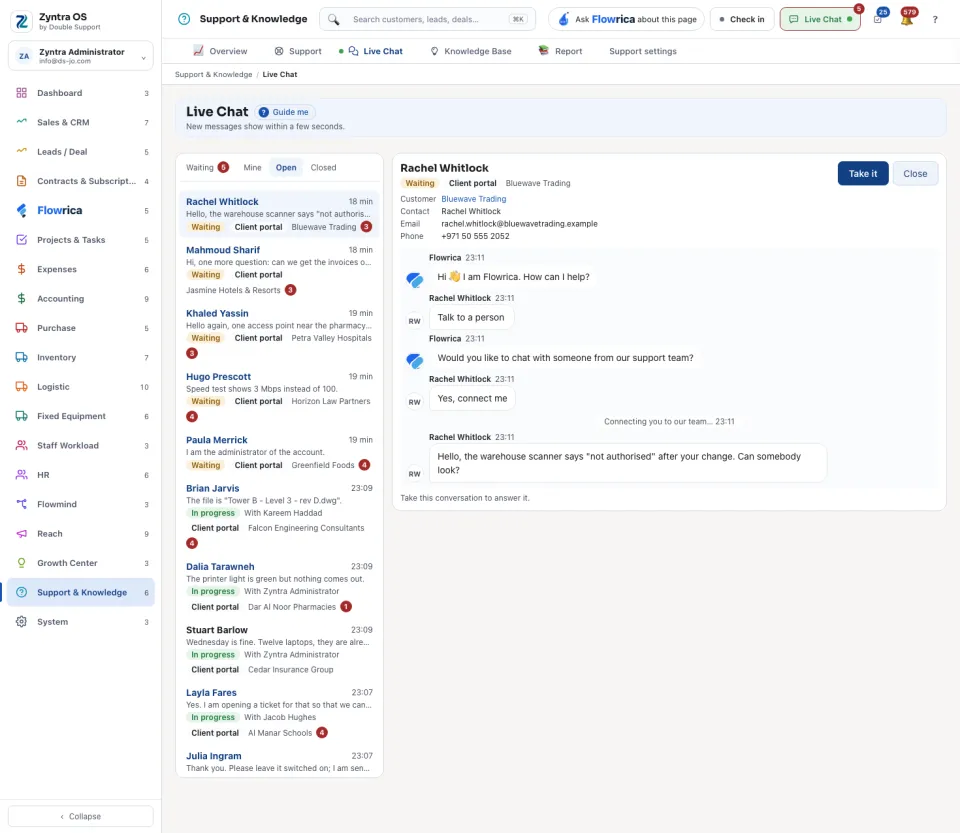The width and height of the screenshot is (960, 833).
Task: Click the Fixed Equipment icon
Action: pyautogui.click(x=21, y=416)
